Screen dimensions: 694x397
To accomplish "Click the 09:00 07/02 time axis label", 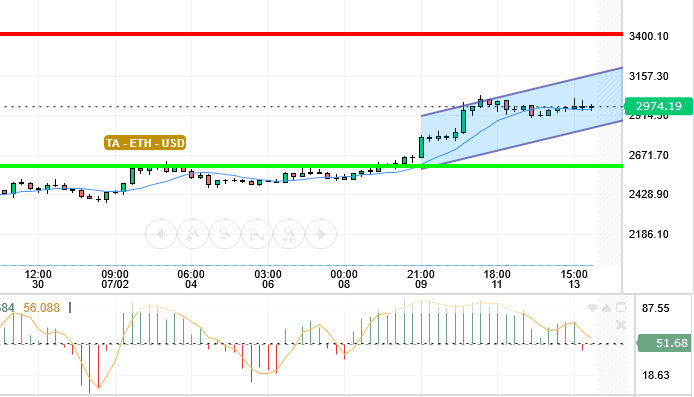I will [115, 279].
